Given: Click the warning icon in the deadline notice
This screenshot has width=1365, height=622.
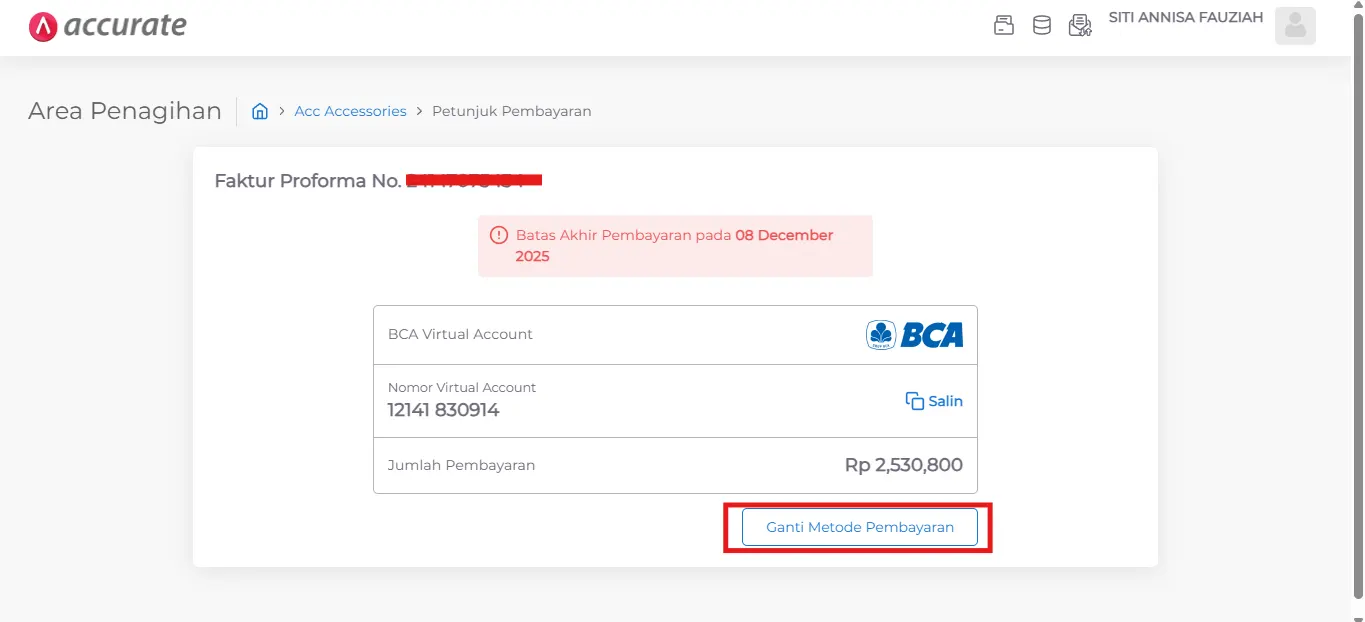Looking at the screenshot, I should point(498,234).
